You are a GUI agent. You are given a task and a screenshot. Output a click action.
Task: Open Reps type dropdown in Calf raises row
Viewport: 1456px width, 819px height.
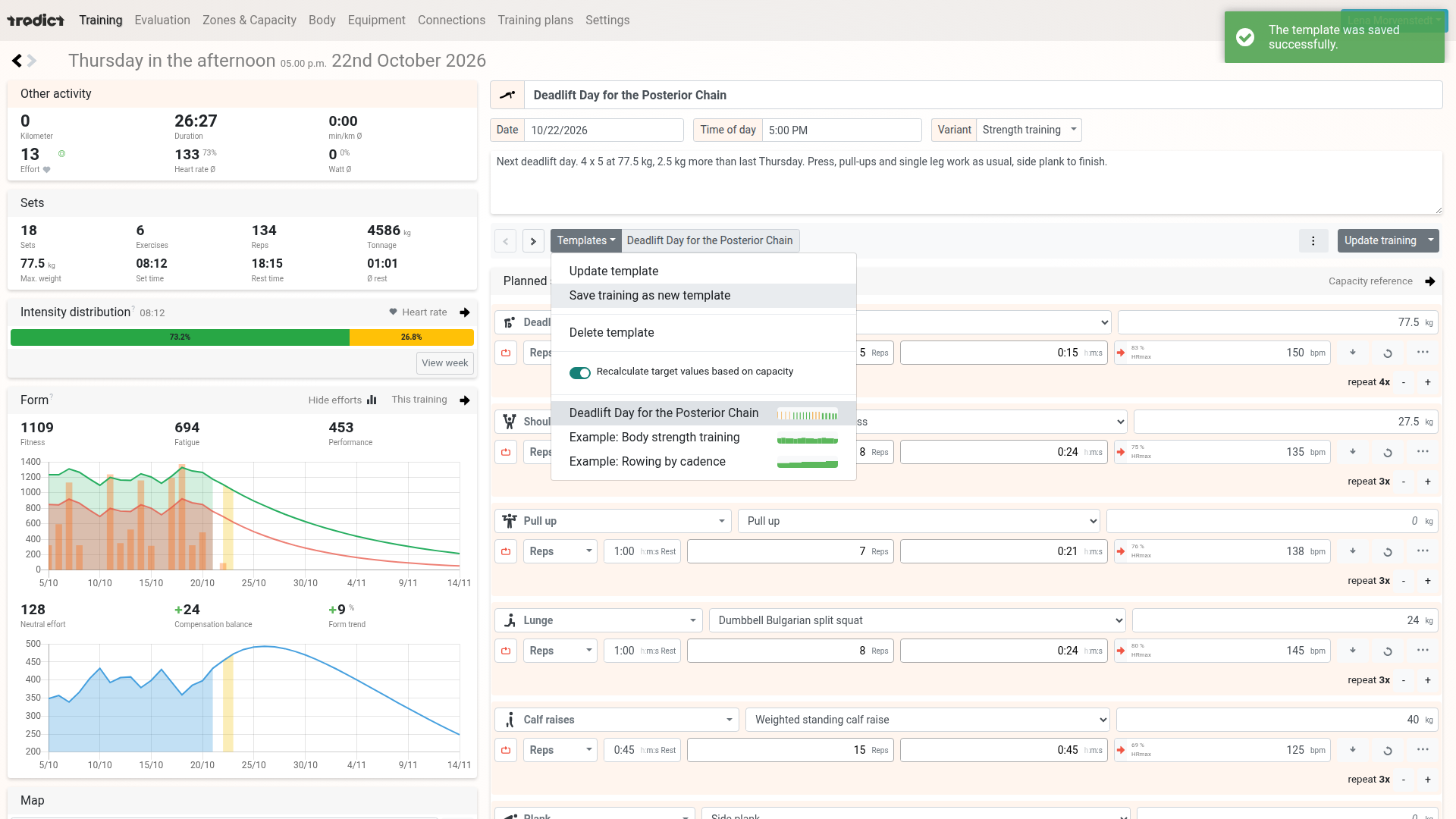560,751
